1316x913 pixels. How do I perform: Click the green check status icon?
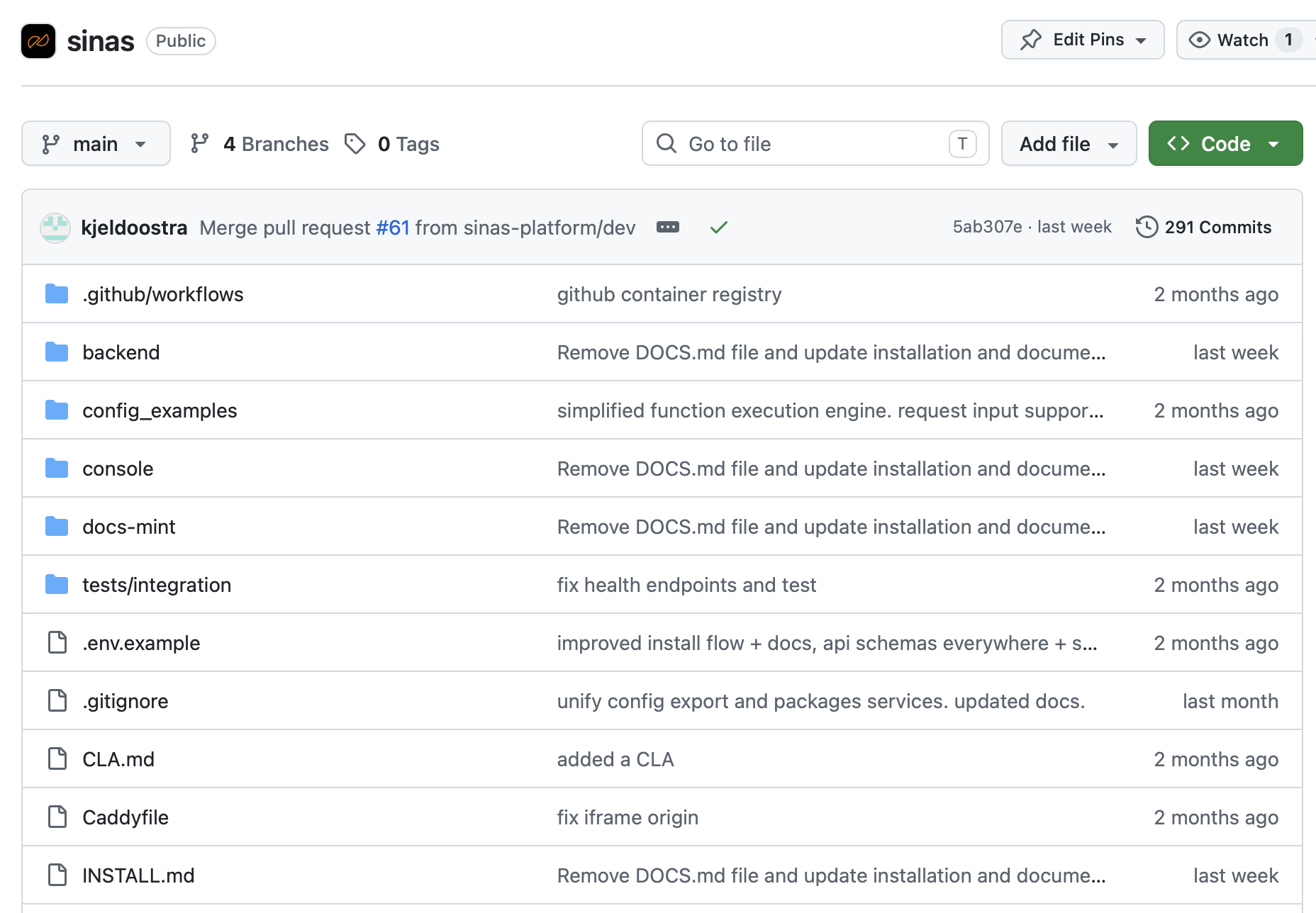coord(719,228)
